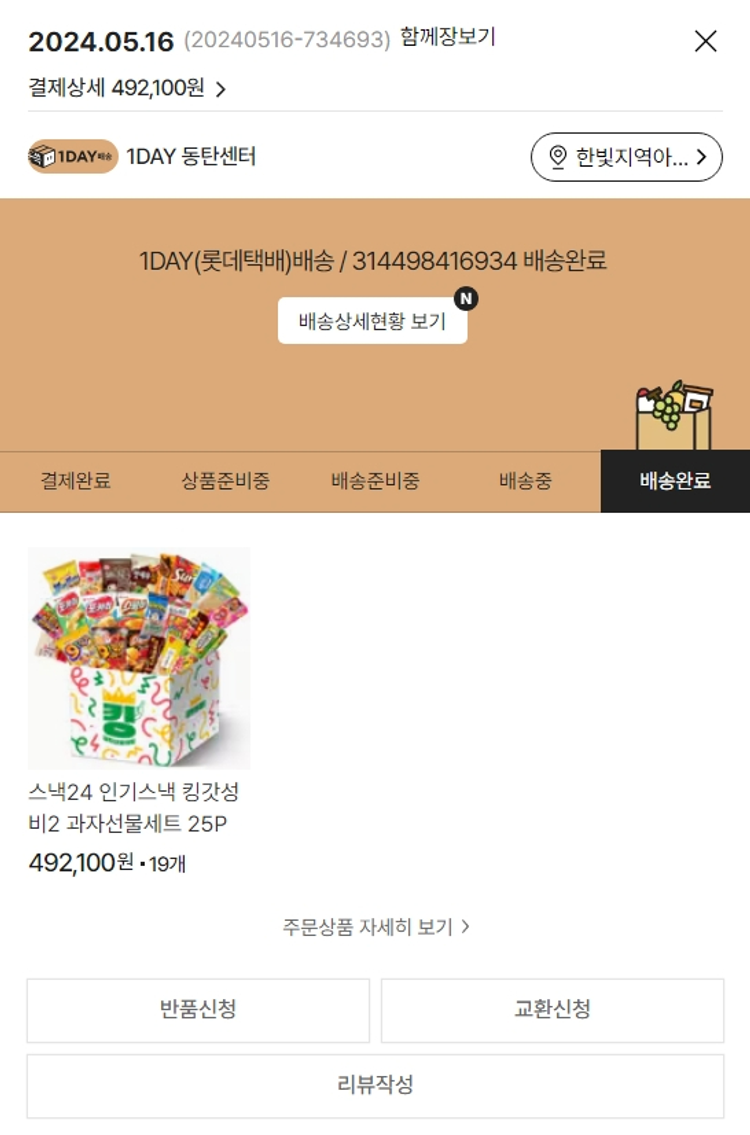This screenshot has height=1135, width=750.
Task: Open the 한빛지역아... address selector
Action: pyautogui.click(x=626, y=156)
